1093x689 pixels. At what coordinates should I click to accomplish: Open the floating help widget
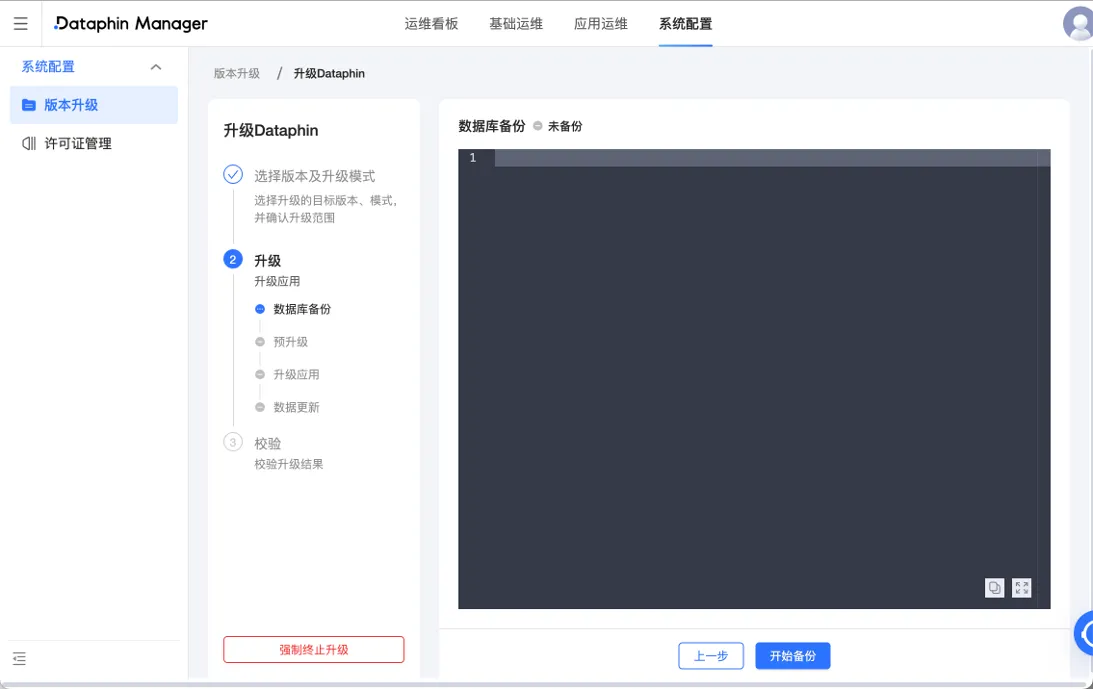[x=1084, y=633]
